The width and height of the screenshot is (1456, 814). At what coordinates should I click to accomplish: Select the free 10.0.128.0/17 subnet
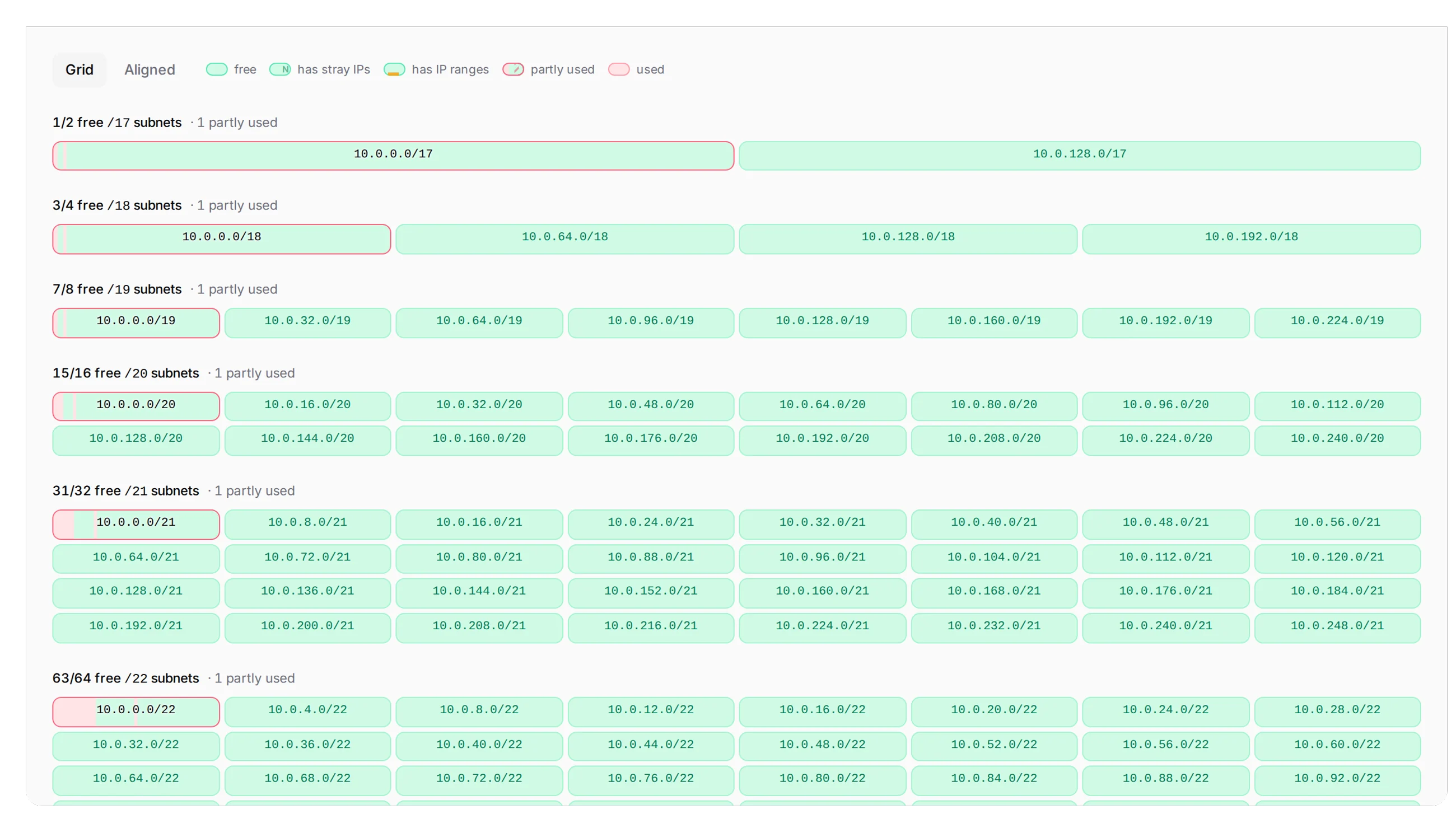(1080, 155)
